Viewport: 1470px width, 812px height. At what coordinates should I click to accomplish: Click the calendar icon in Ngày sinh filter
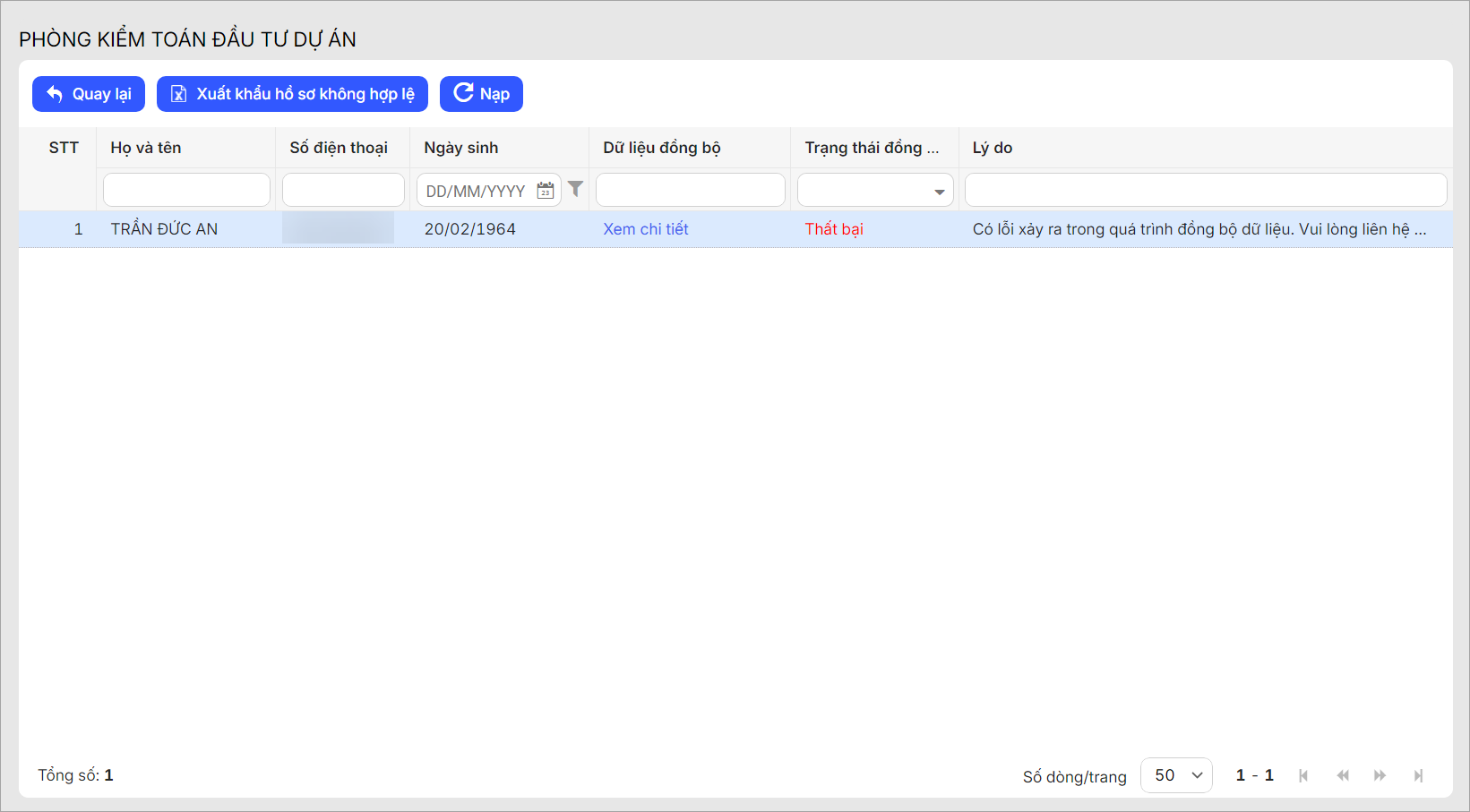coord(545,190)
